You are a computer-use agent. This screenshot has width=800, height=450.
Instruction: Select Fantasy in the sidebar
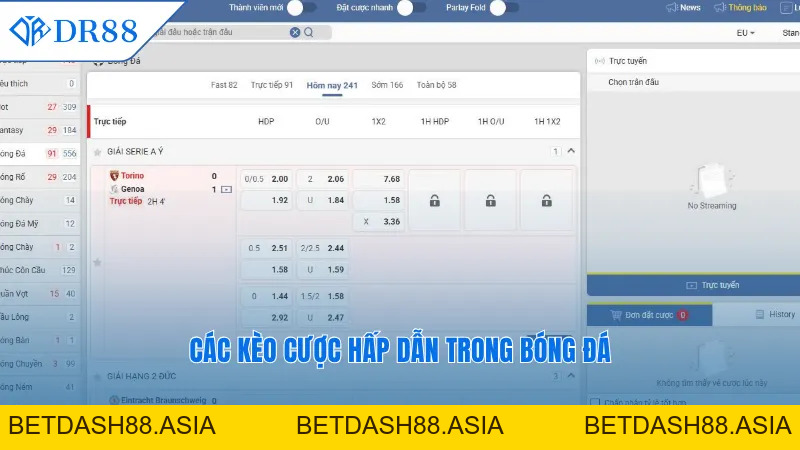[40, 130]
